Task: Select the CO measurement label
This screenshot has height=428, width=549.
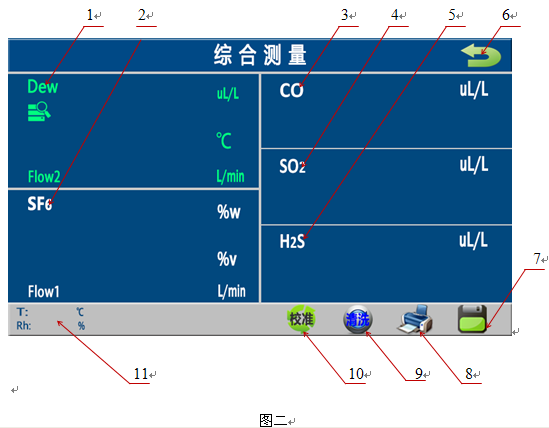Action: pyautogui.click(x=291, y=91)
